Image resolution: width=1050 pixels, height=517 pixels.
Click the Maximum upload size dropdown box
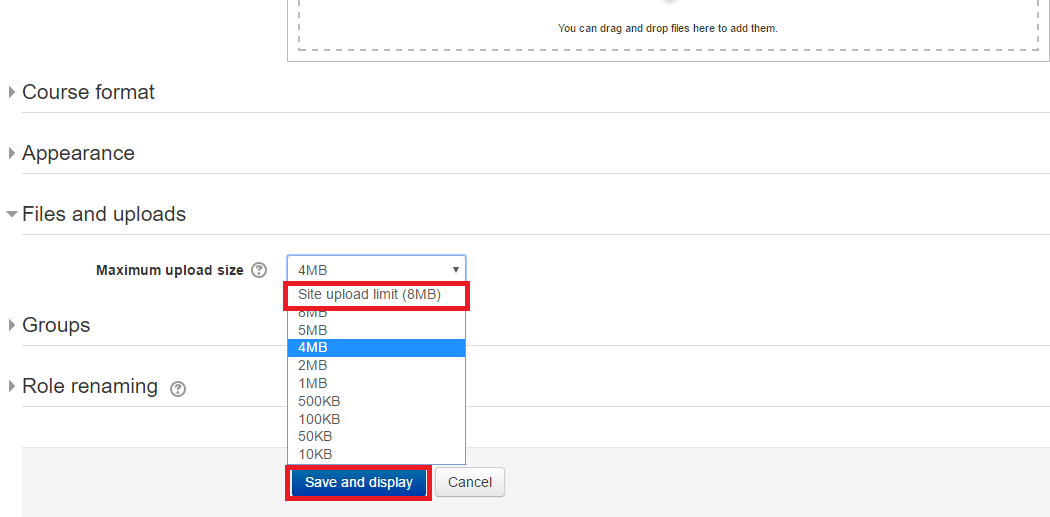(x=376, y=270)
